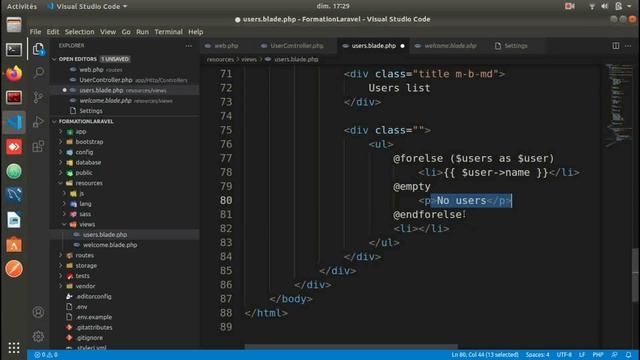Click the PHP language mode status item
This screenshot has width=640, height=360.
coord(598,355)
